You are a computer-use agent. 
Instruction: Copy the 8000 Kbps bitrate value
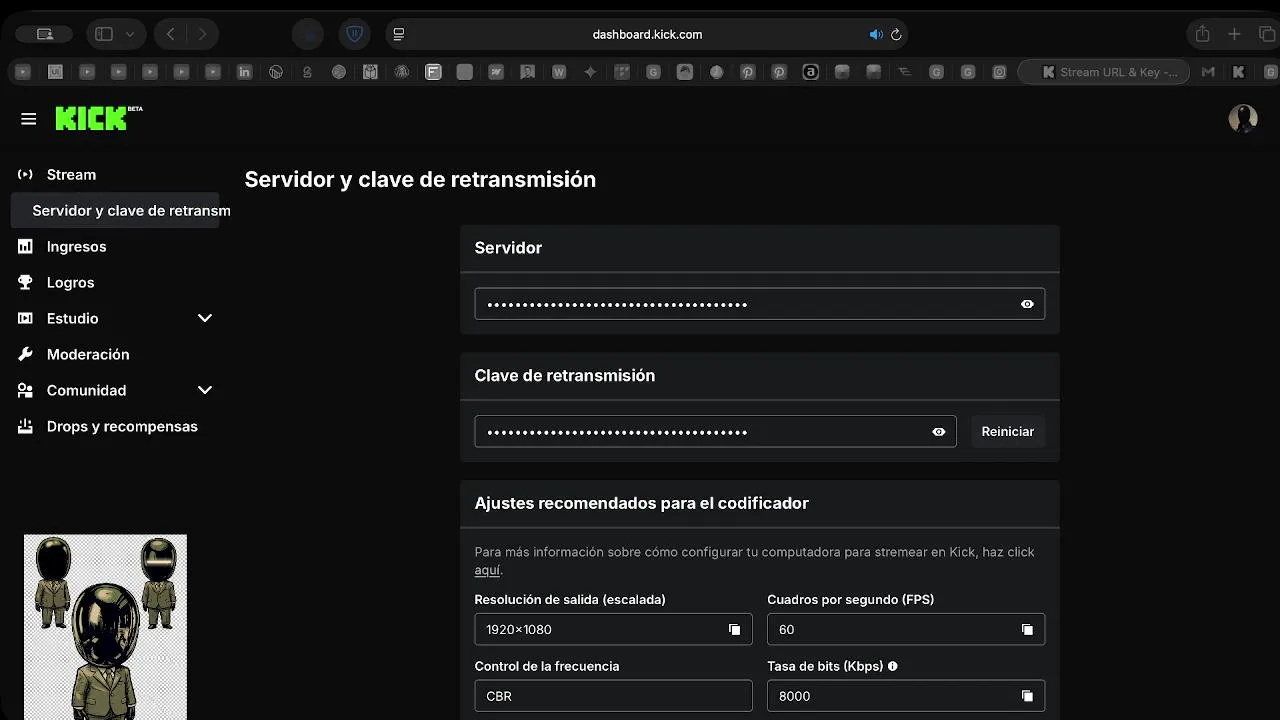click(1027, 696)
